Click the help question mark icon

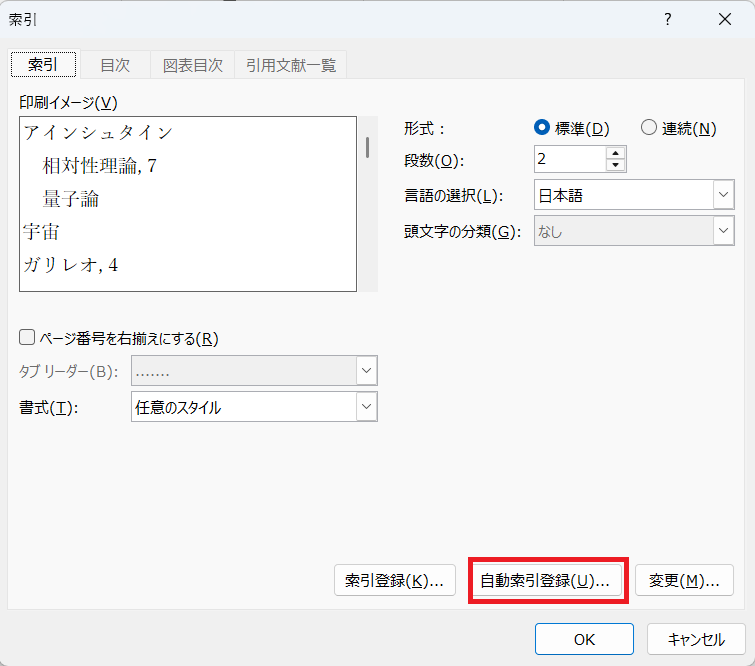click(x=667, y=20)
